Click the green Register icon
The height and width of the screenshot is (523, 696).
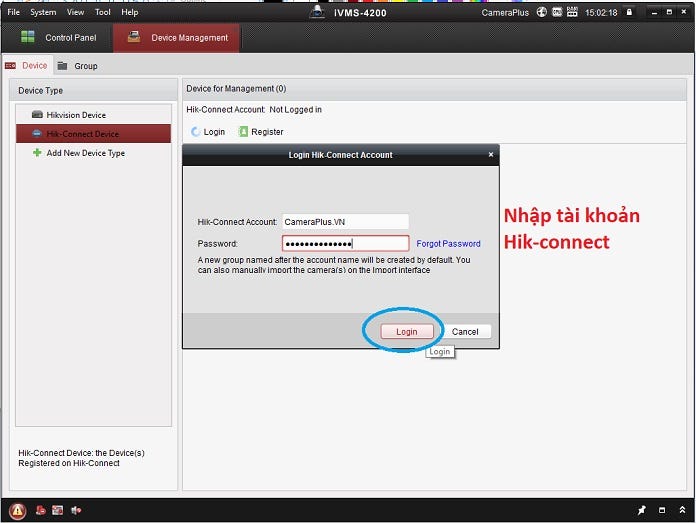pyautogui.click(x=243, y=131)
